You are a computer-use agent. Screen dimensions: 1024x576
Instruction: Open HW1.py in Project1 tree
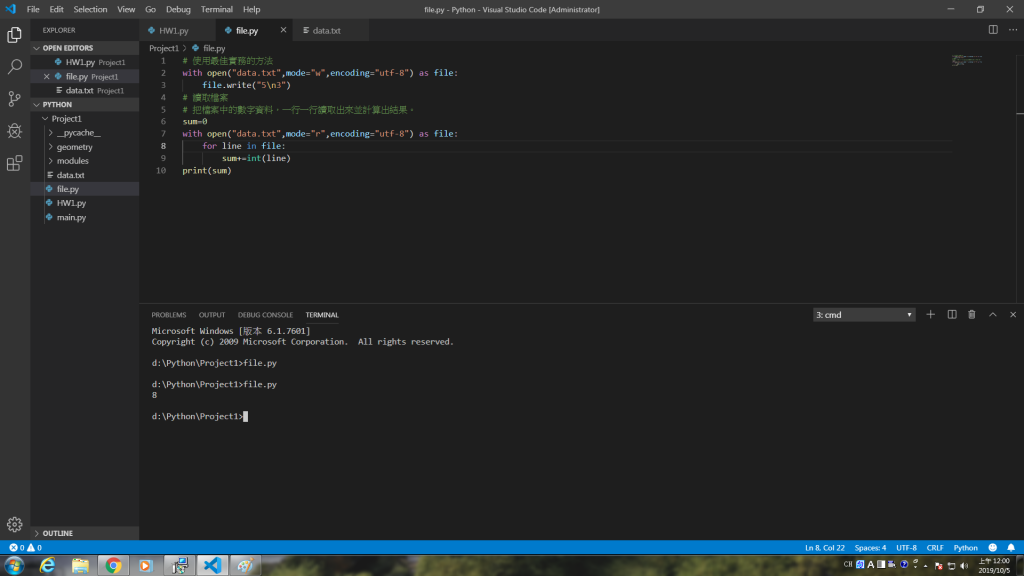[71, 203]
